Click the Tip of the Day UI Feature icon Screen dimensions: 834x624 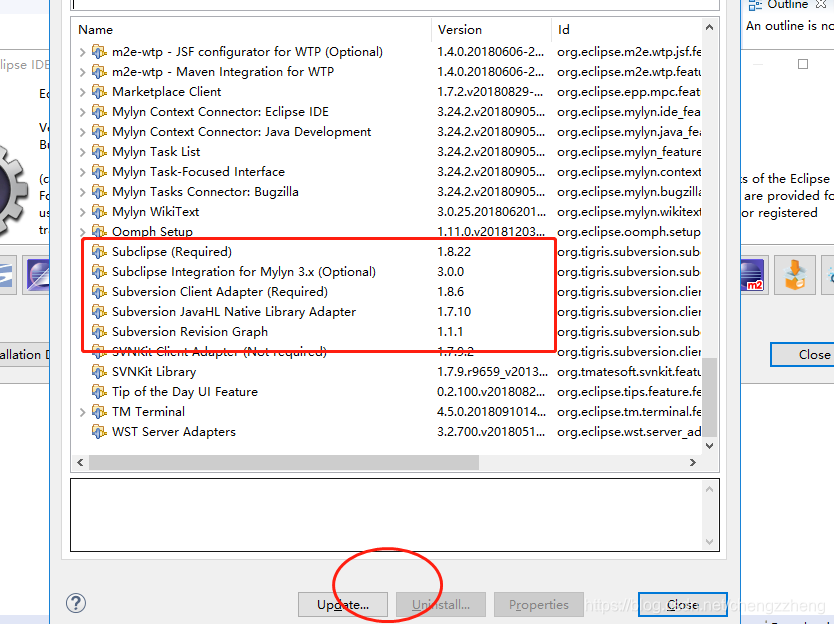click(98, 392)
